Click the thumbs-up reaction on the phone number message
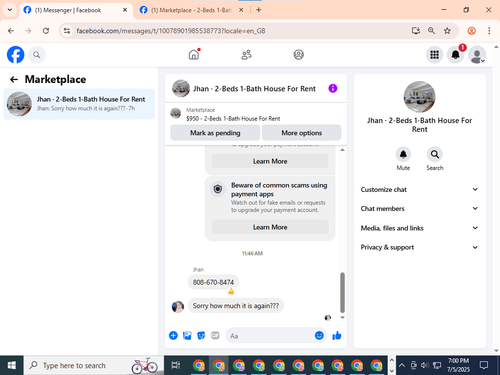The height and width of the screenshot is (375, 500). (231, 291)
